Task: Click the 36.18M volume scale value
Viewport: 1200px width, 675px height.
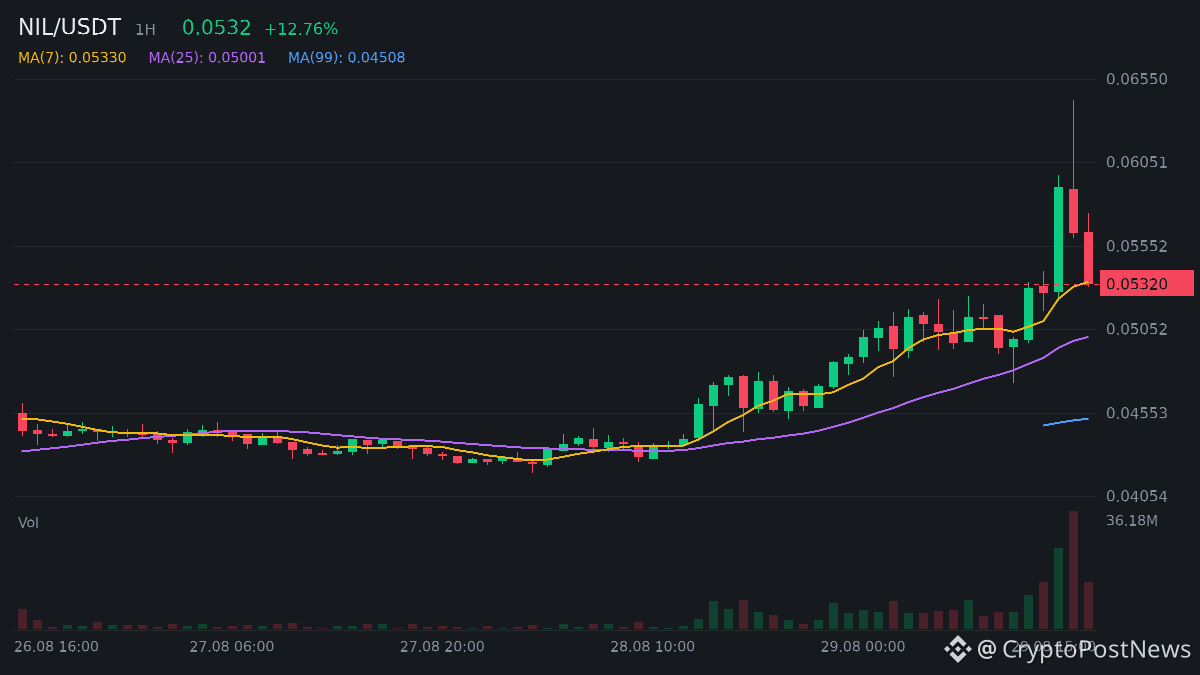Action: coord(1132,520)
